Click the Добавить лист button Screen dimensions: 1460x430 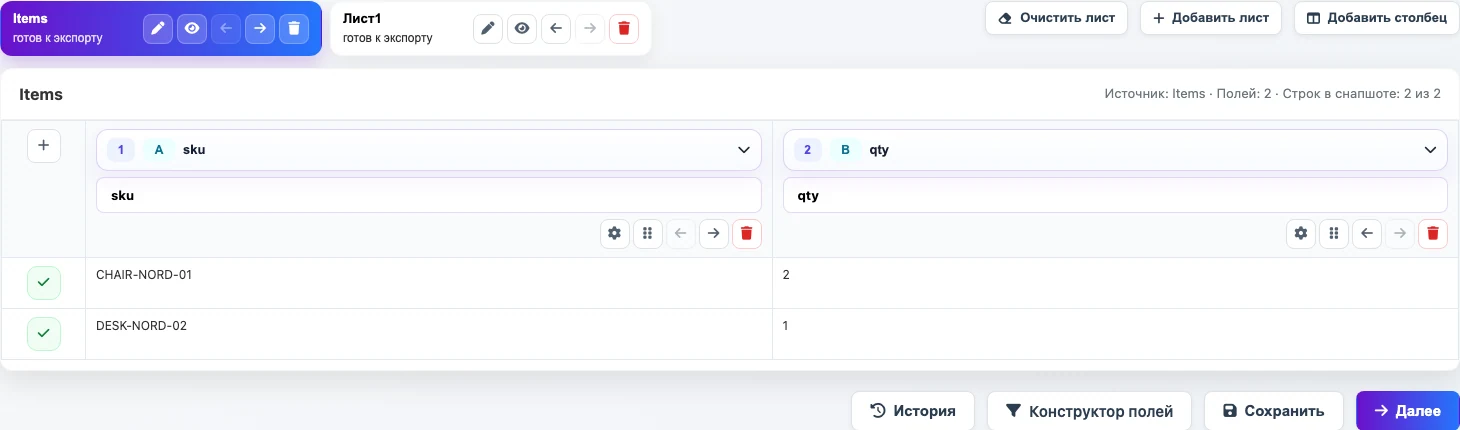(1211, 18)
